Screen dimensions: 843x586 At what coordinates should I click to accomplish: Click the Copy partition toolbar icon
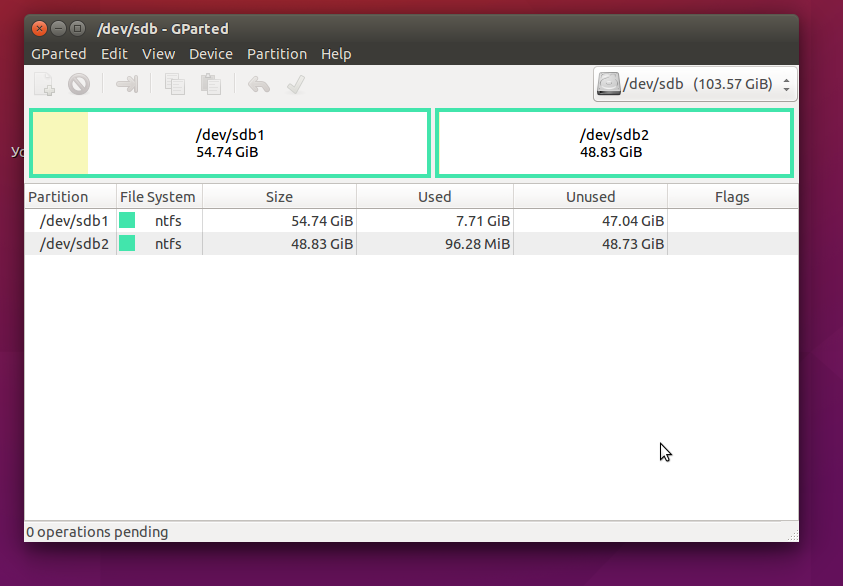click(x=175, y=85)
